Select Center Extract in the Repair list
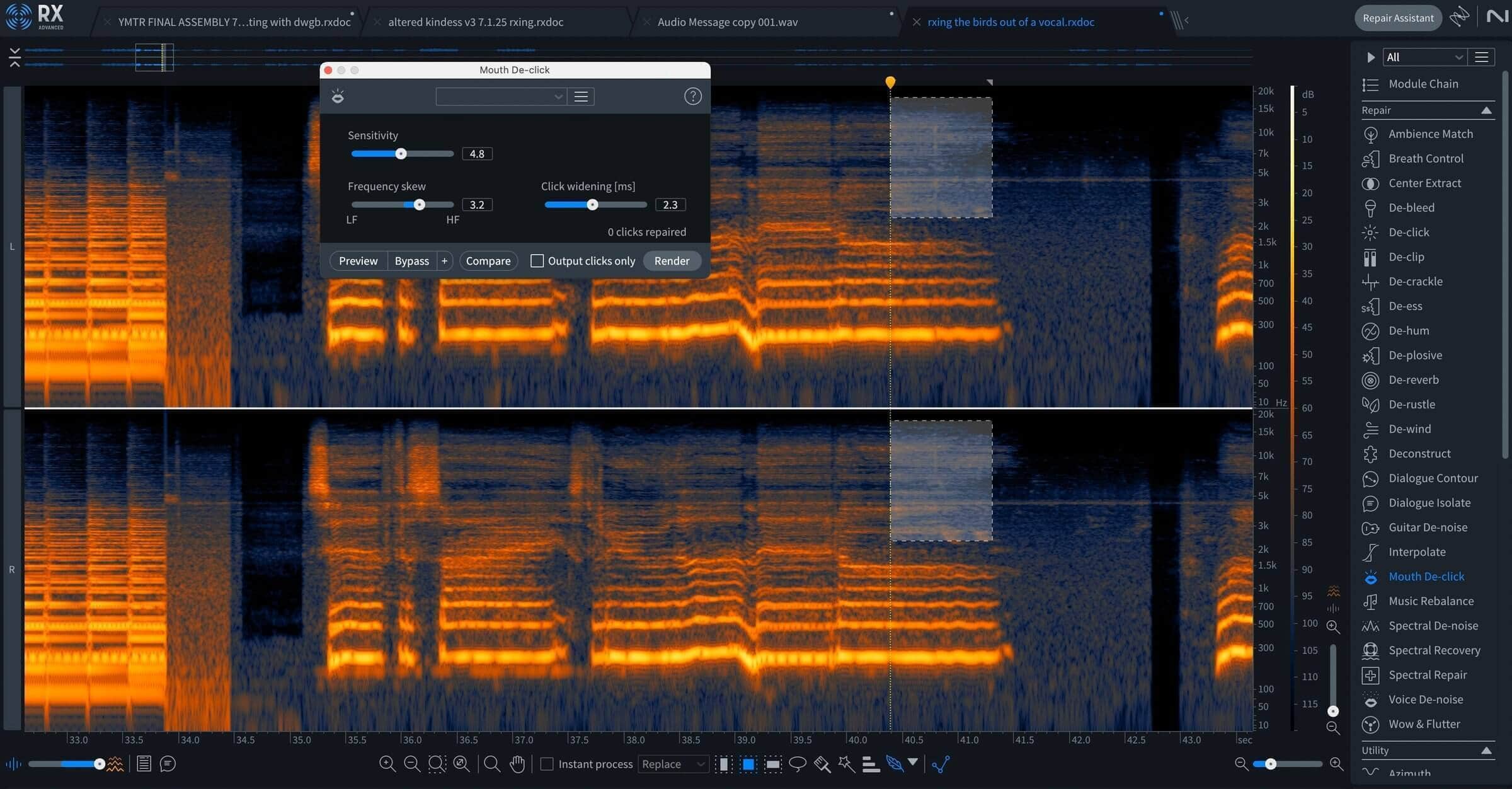Image resolution: width=1512 pixels, height=789 pixels. coord(1412,183)
